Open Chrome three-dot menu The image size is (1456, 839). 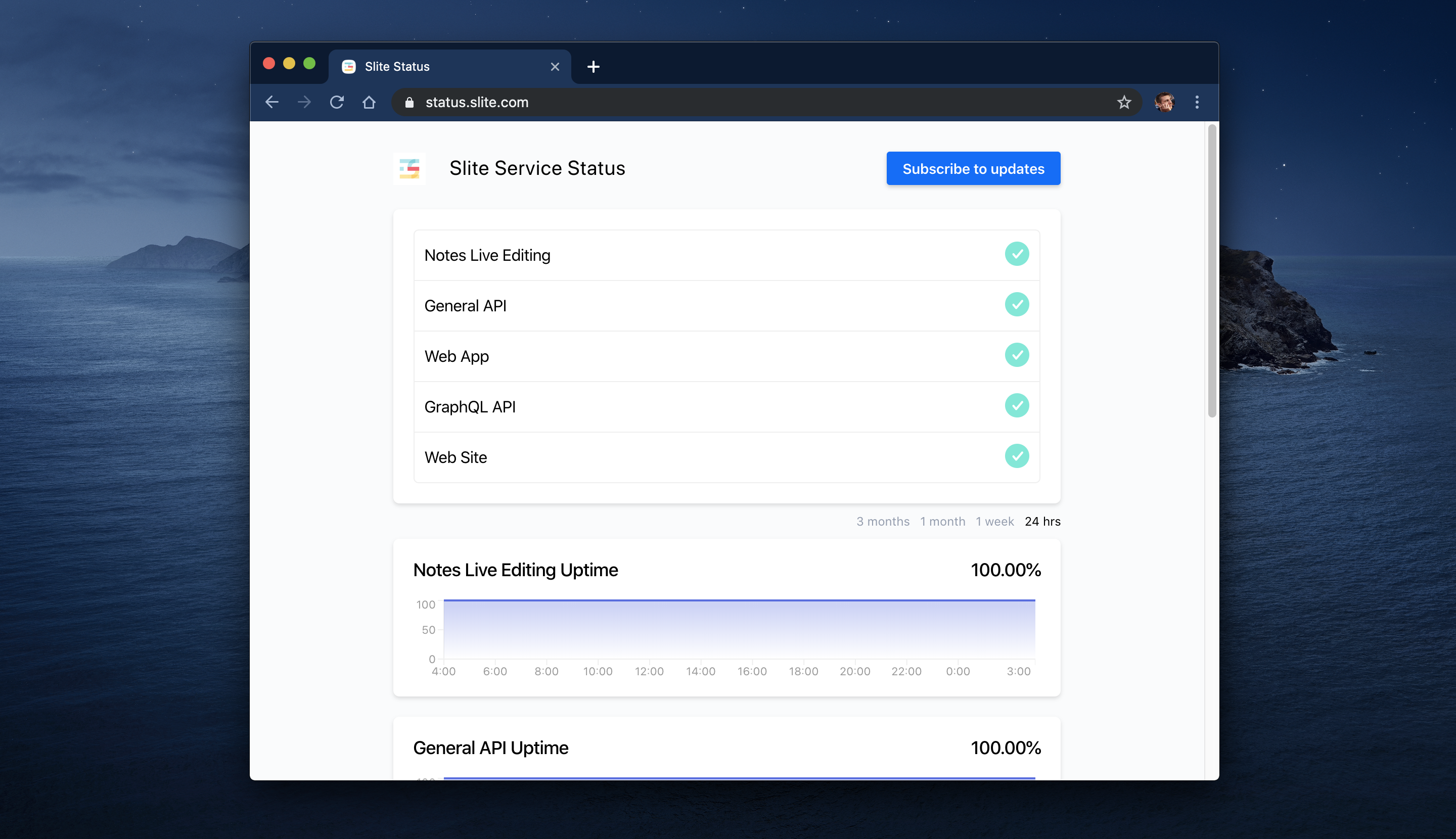[1197, 102]
